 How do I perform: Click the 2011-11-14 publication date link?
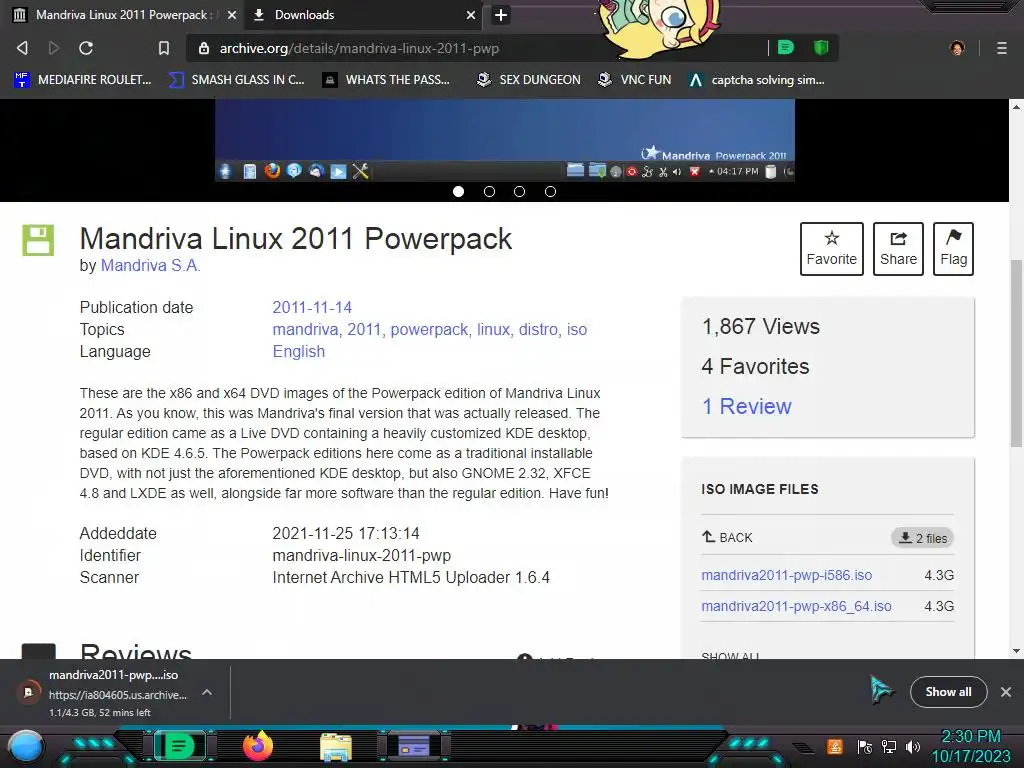pyautogui.click(x=312, y=307)
